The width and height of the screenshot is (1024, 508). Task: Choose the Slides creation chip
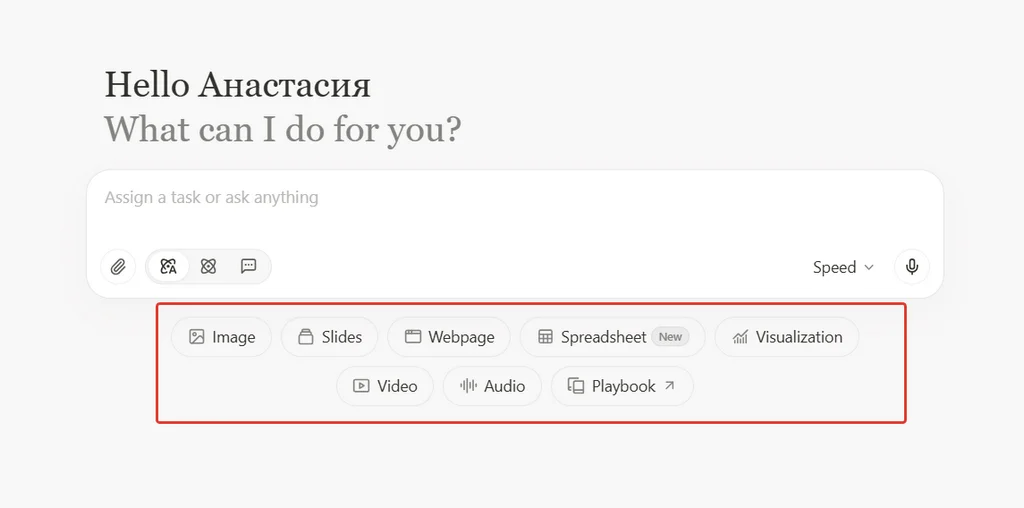point(329,337)
